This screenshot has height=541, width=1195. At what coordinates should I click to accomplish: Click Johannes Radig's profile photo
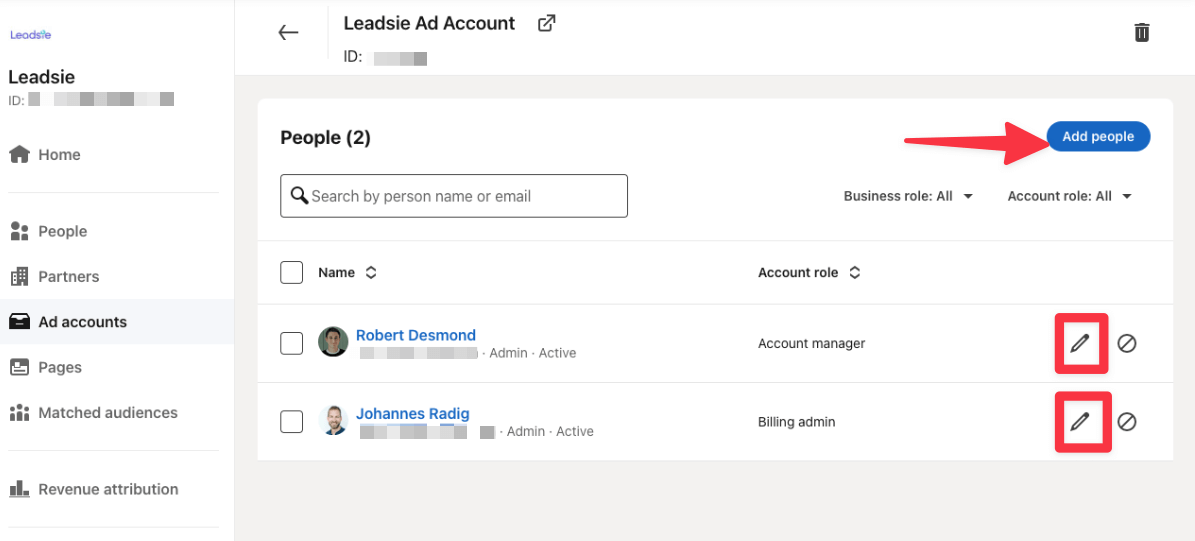tap(333, 420)
